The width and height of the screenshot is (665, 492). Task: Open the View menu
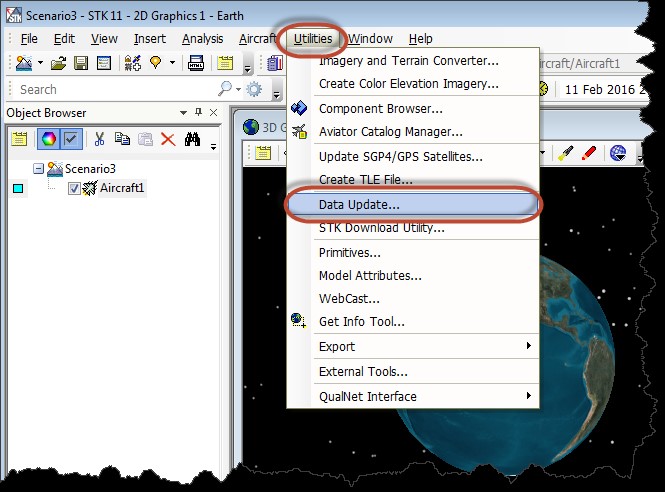[104, 39]
